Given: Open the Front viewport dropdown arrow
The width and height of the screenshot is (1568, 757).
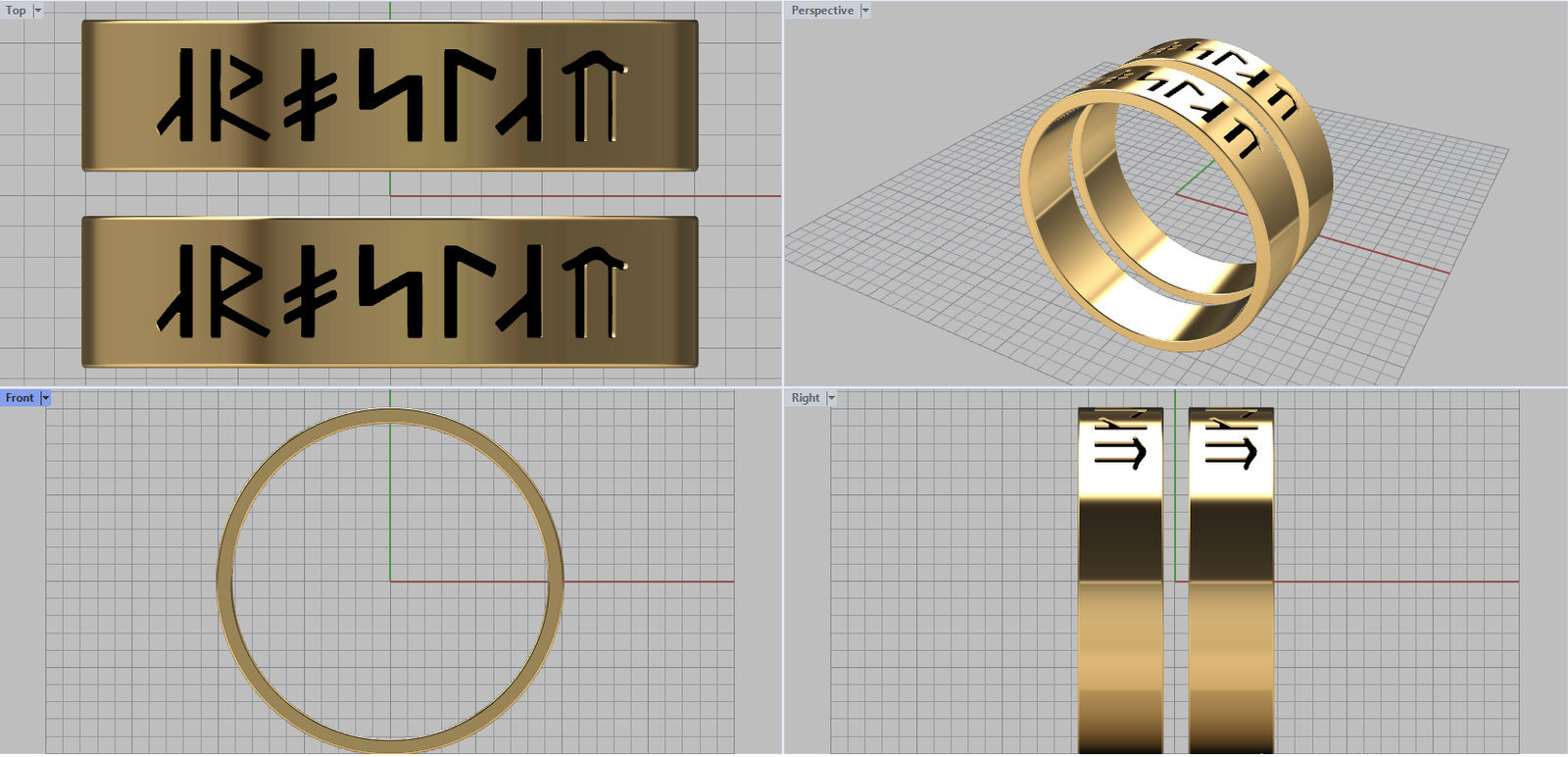Looking at the screenshot, I should click(x=46, y=398).
